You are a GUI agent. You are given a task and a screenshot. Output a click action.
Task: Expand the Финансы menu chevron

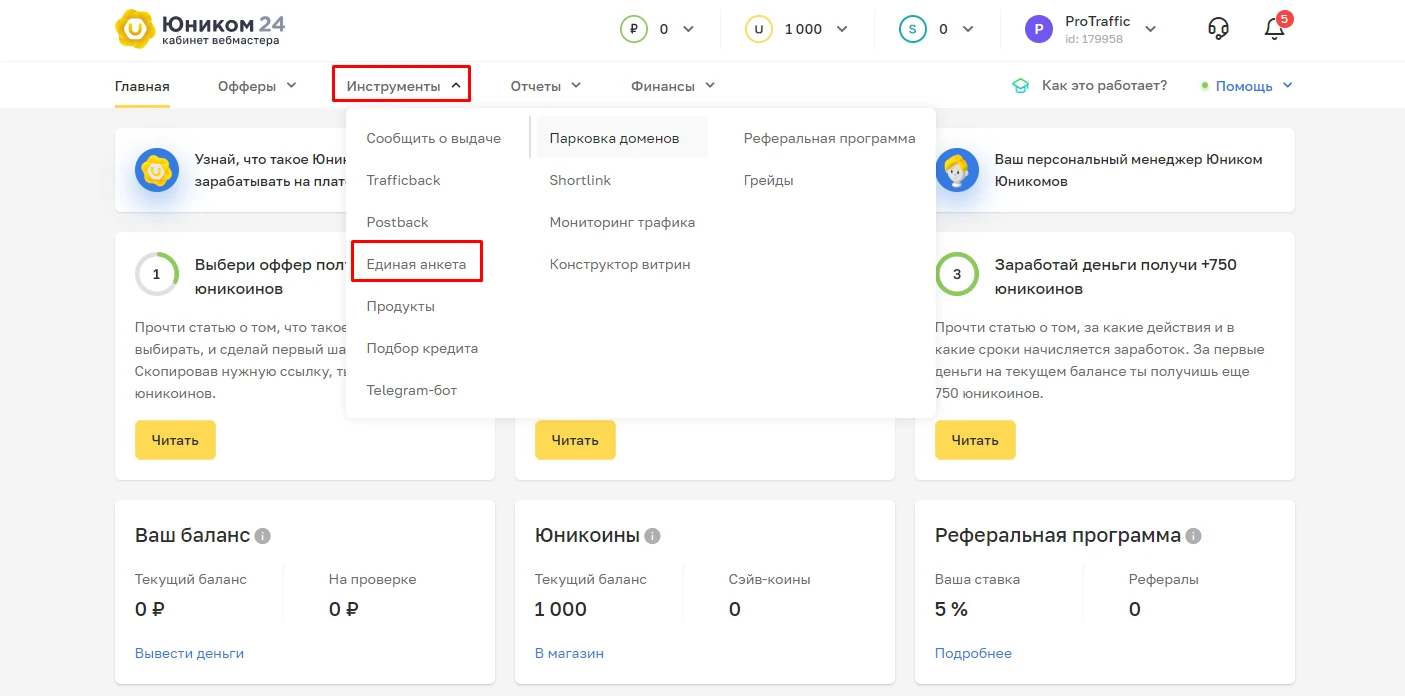pos(710,85)
